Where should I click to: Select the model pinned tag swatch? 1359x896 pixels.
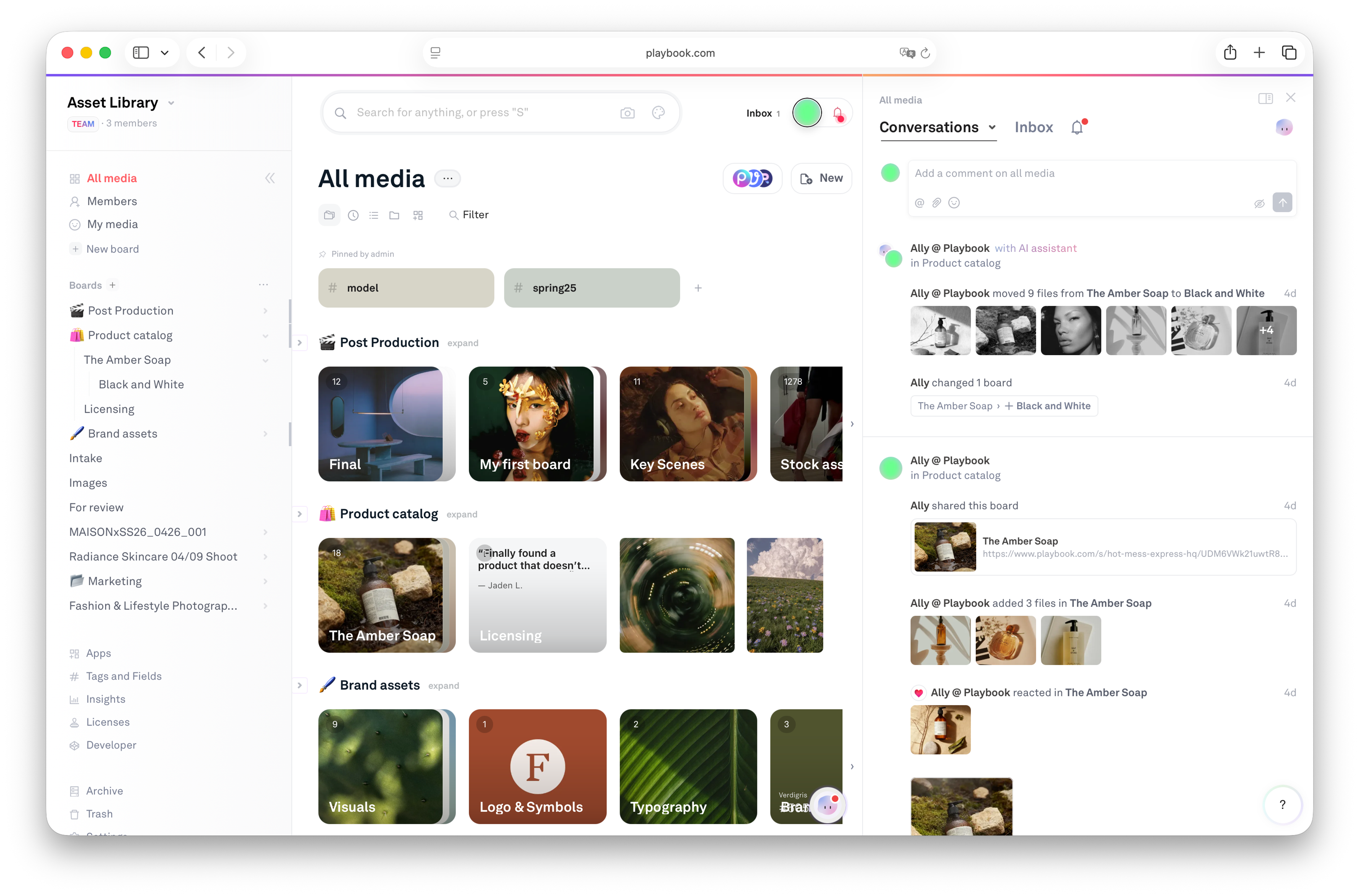click(406, 288)
